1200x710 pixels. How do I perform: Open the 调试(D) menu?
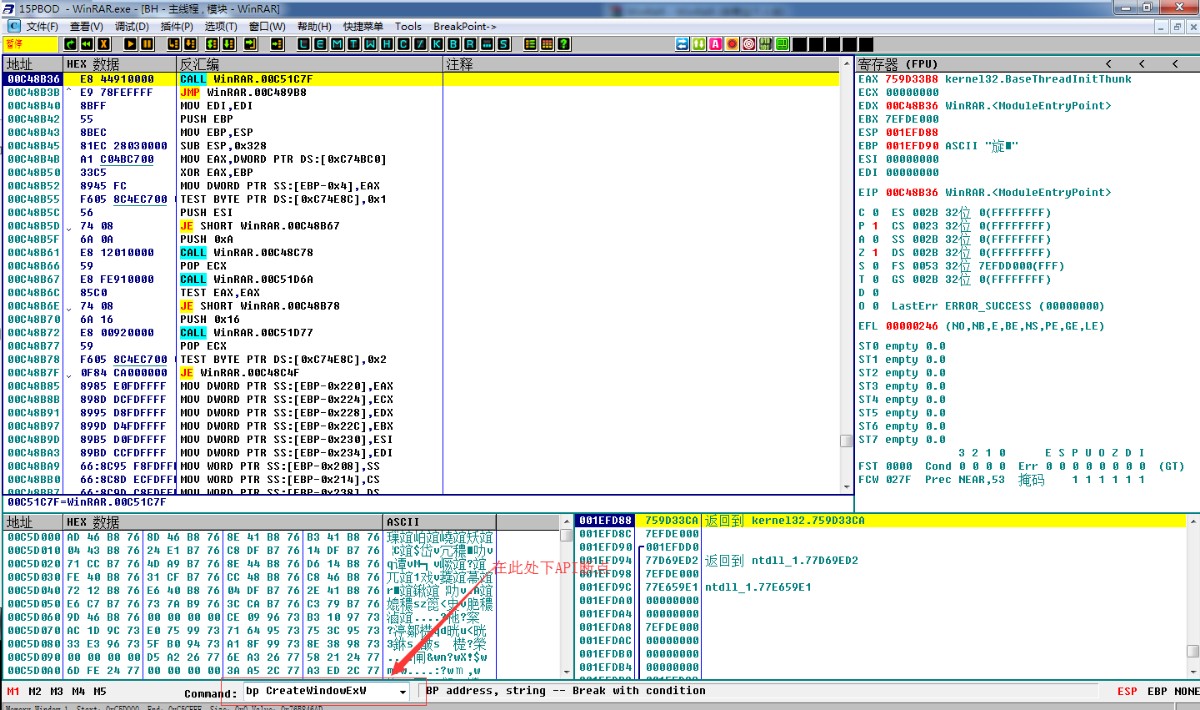pyautogui.click(x=132, y=26)
